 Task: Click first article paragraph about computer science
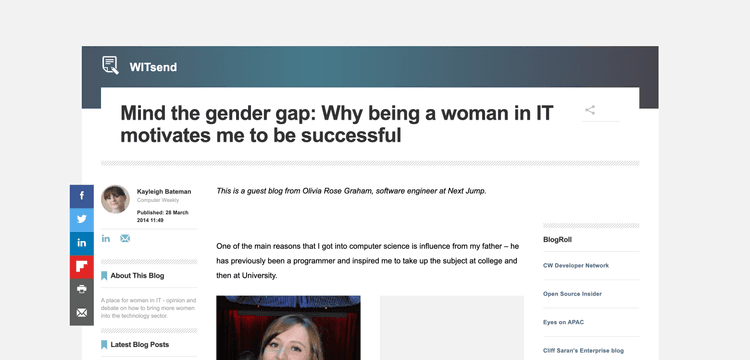367,261
